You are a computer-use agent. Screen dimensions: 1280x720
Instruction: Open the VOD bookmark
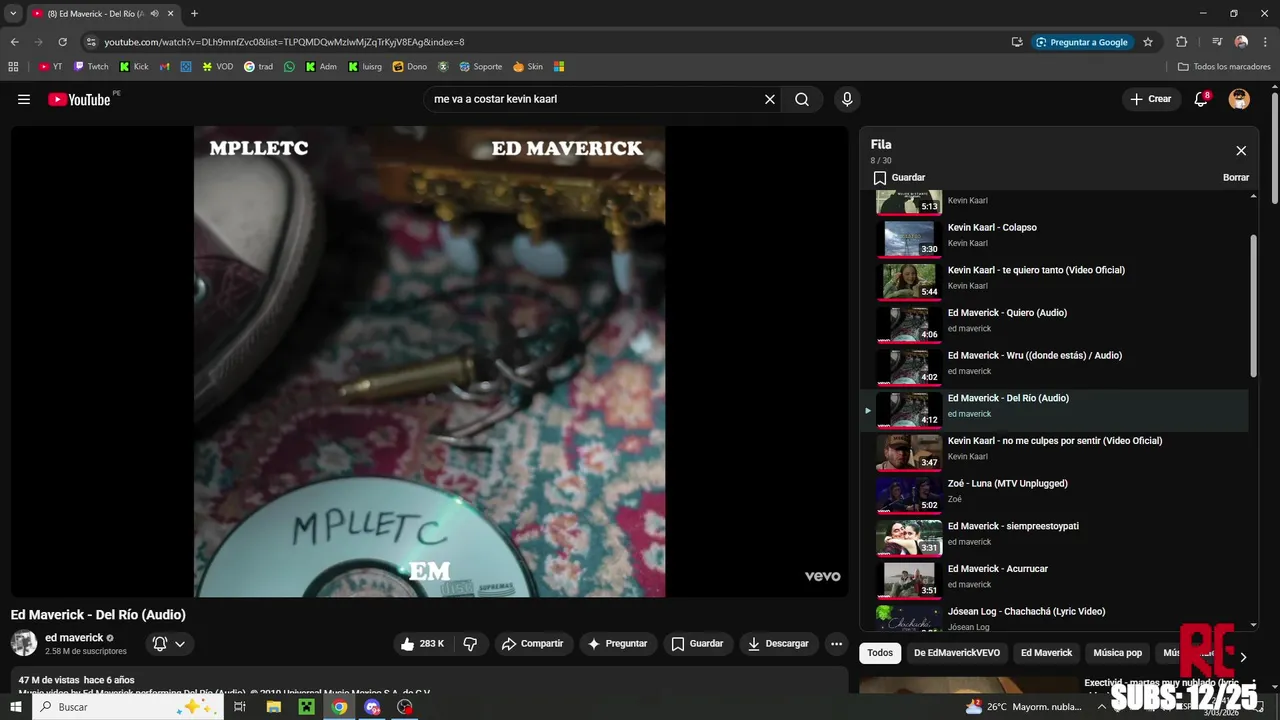coord(217,67)
